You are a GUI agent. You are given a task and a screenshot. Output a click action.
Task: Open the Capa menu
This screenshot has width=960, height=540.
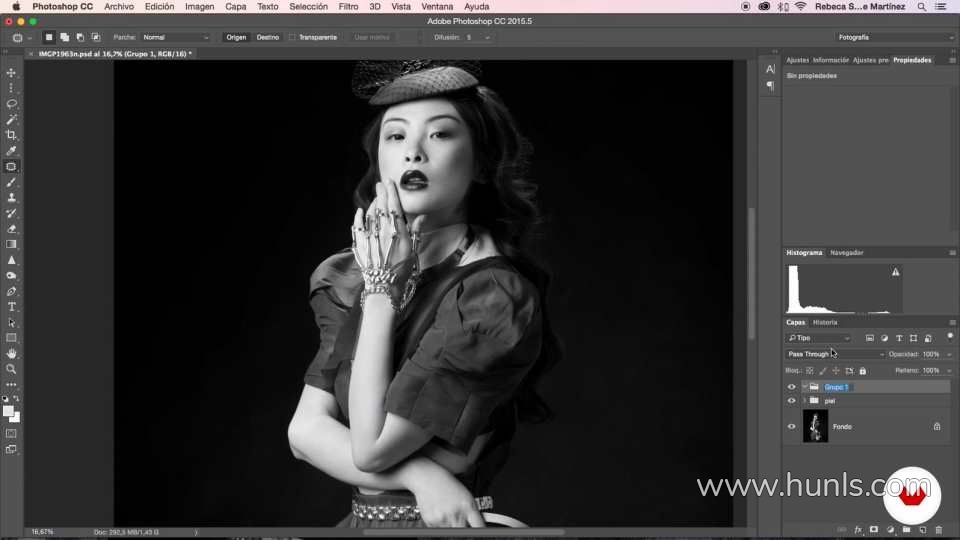point(235,7)
